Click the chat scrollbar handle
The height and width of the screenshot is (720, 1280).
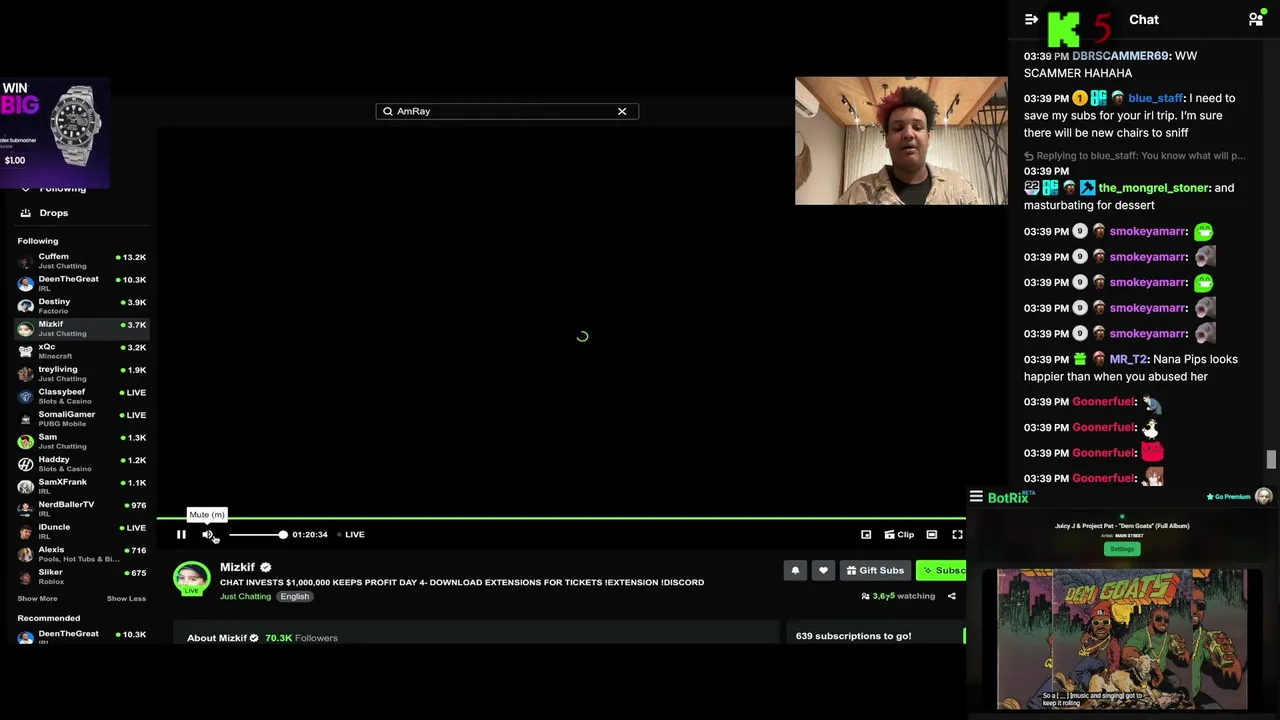(1271, 459)
